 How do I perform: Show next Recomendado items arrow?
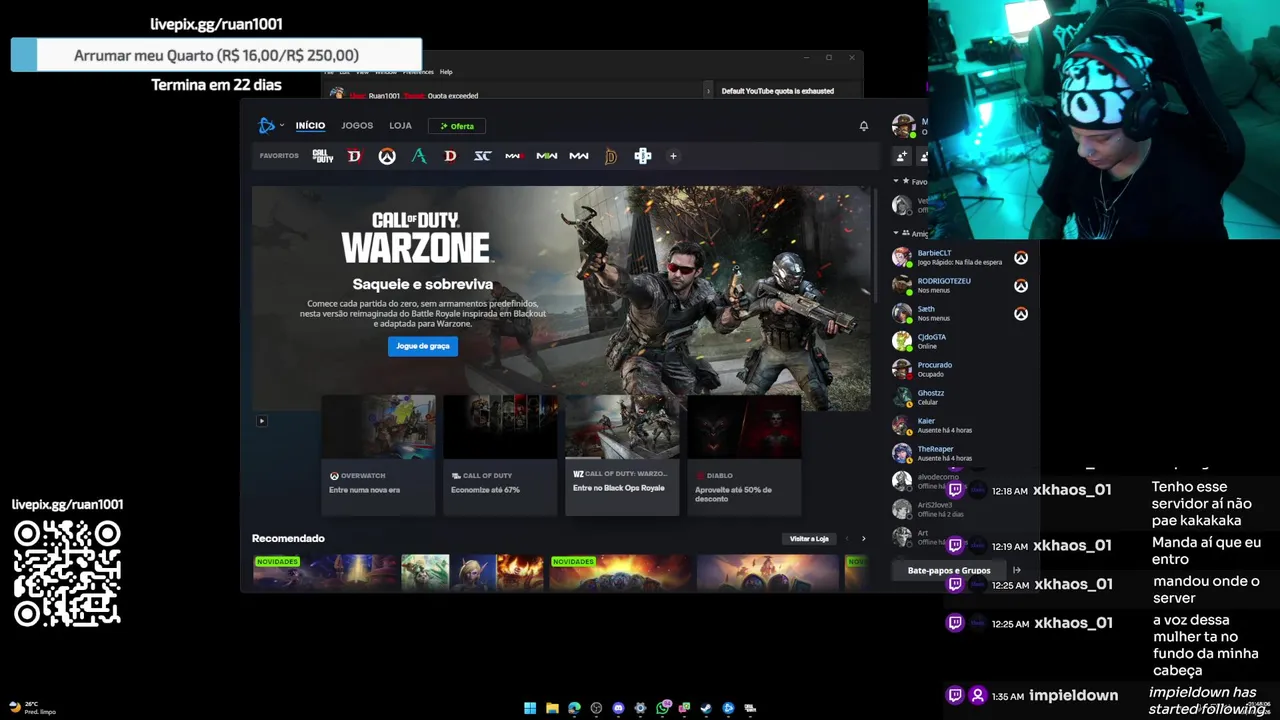coord(864,539)
